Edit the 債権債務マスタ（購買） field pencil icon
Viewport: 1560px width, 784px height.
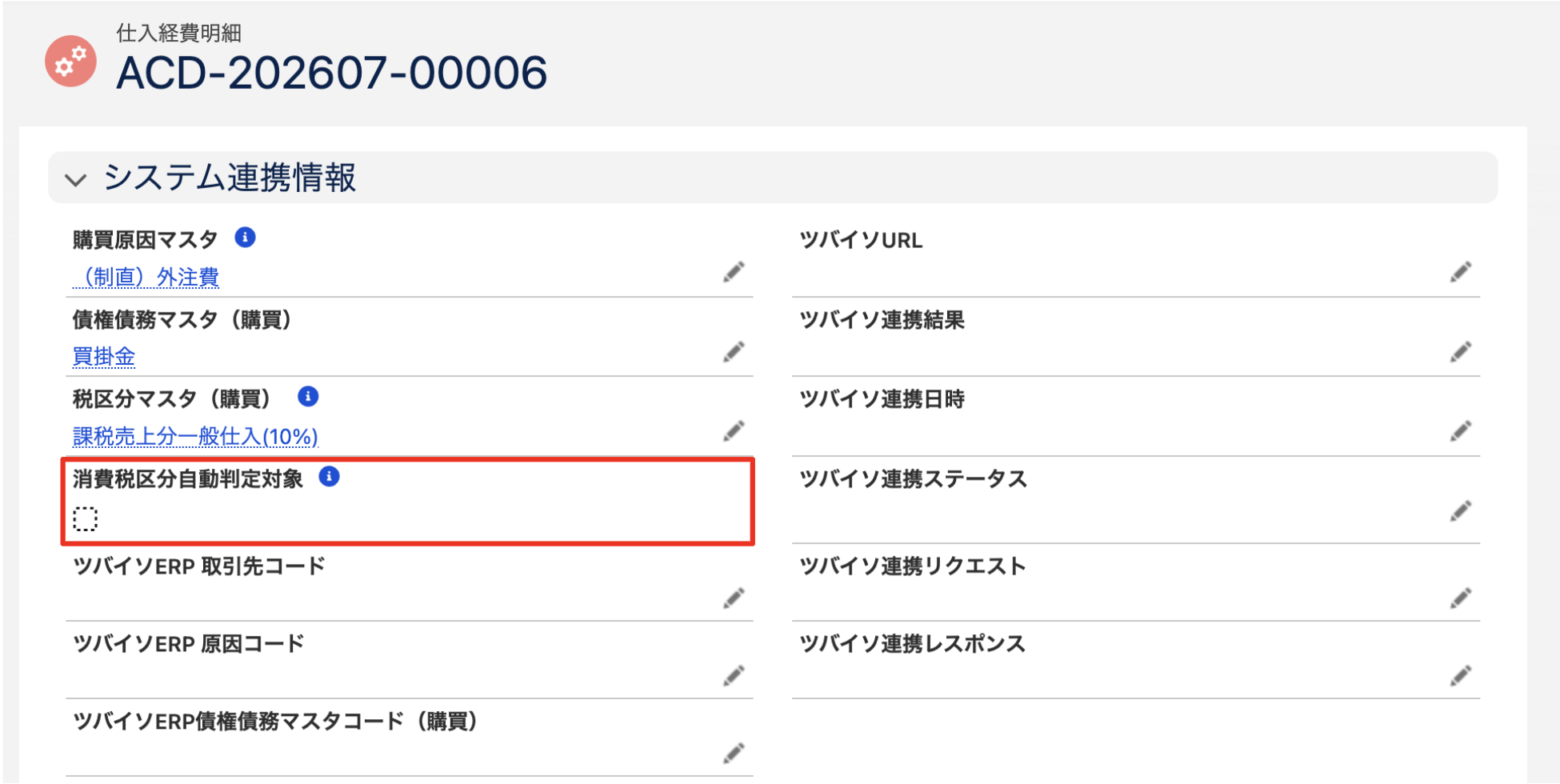click(x=734, y=352)
